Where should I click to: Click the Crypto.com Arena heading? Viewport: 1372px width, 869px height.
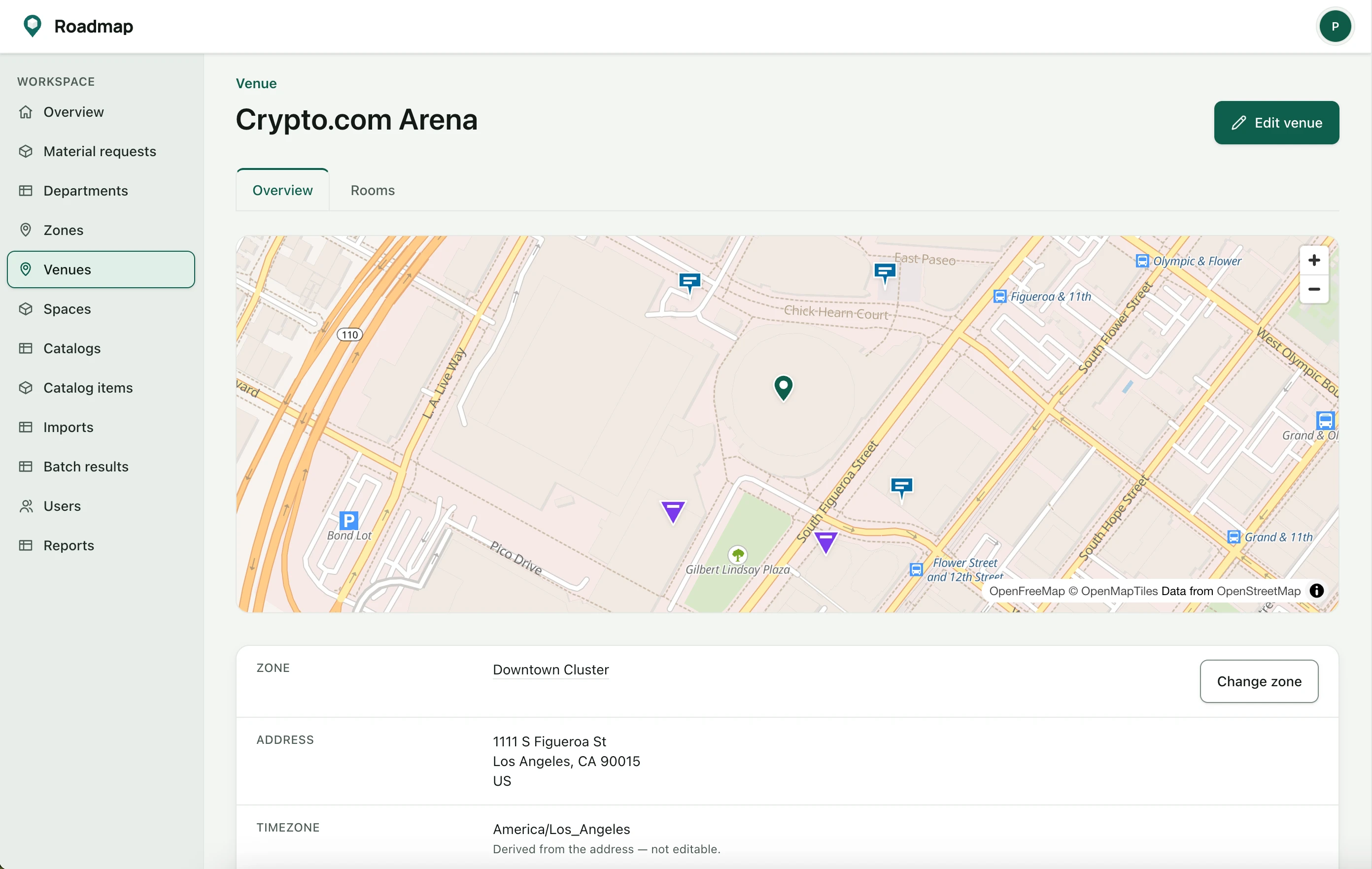(x=357, y=120)
